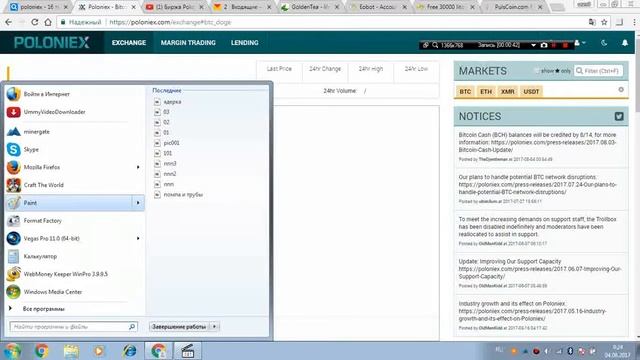Click the Twitter icon in Notices header
Screen dimensions: 640x360
tap(619, 116)
